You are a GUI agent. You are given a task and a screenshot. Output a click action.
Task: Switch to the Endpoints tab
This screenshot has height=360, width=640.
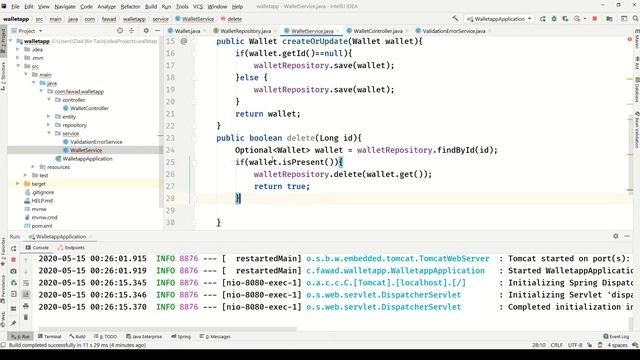tap(71, 248)
